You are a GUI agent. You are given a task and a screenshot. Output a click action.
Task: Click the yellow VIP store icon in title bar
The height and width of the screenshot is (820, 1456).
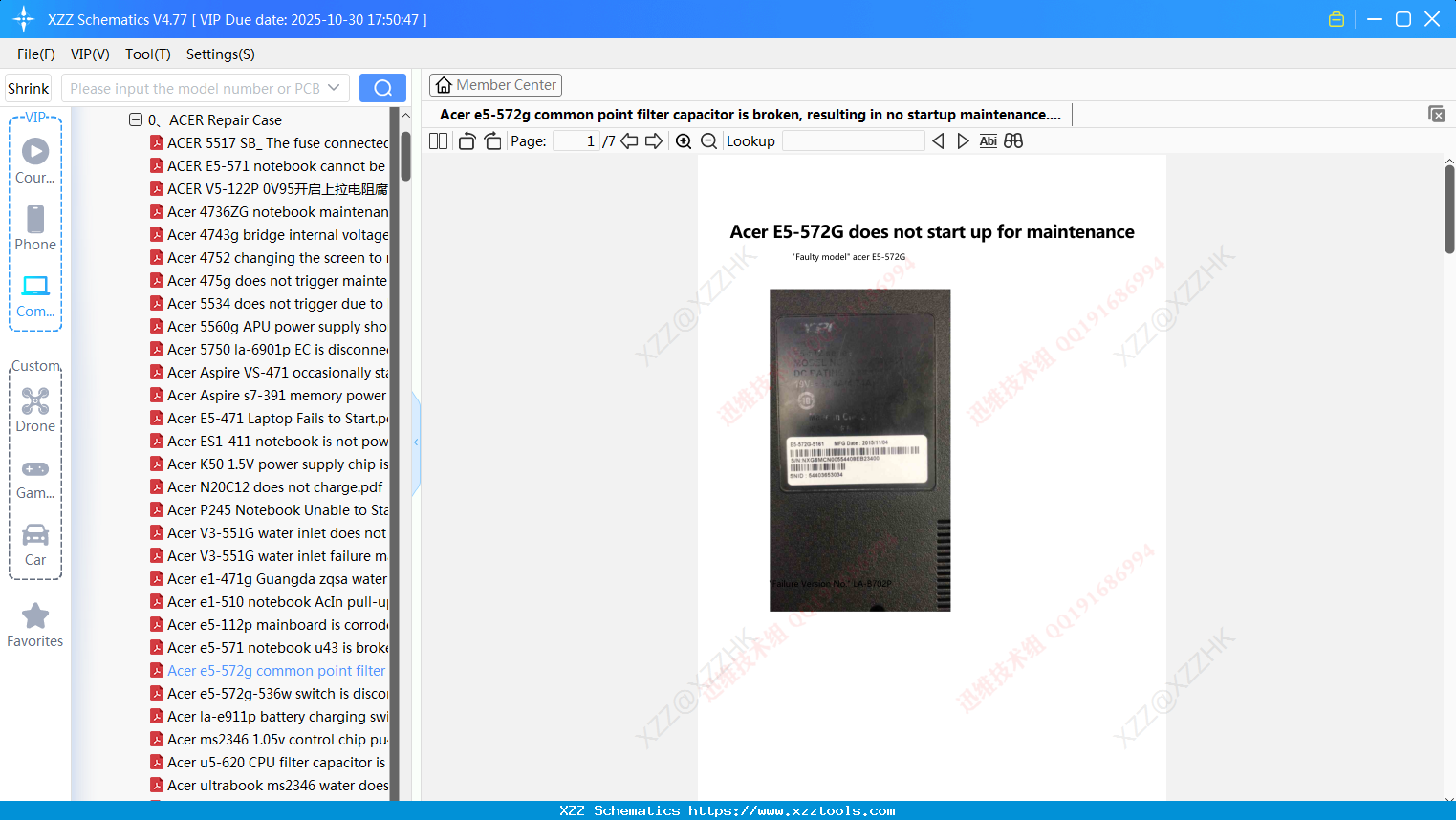(x=1336, y=19)
